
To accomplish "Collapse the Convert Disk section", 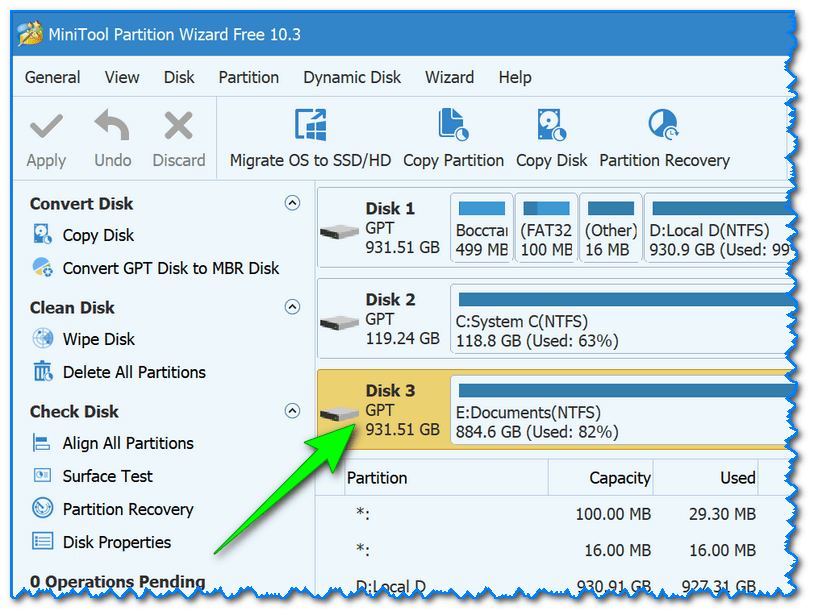I will (292, 203).
